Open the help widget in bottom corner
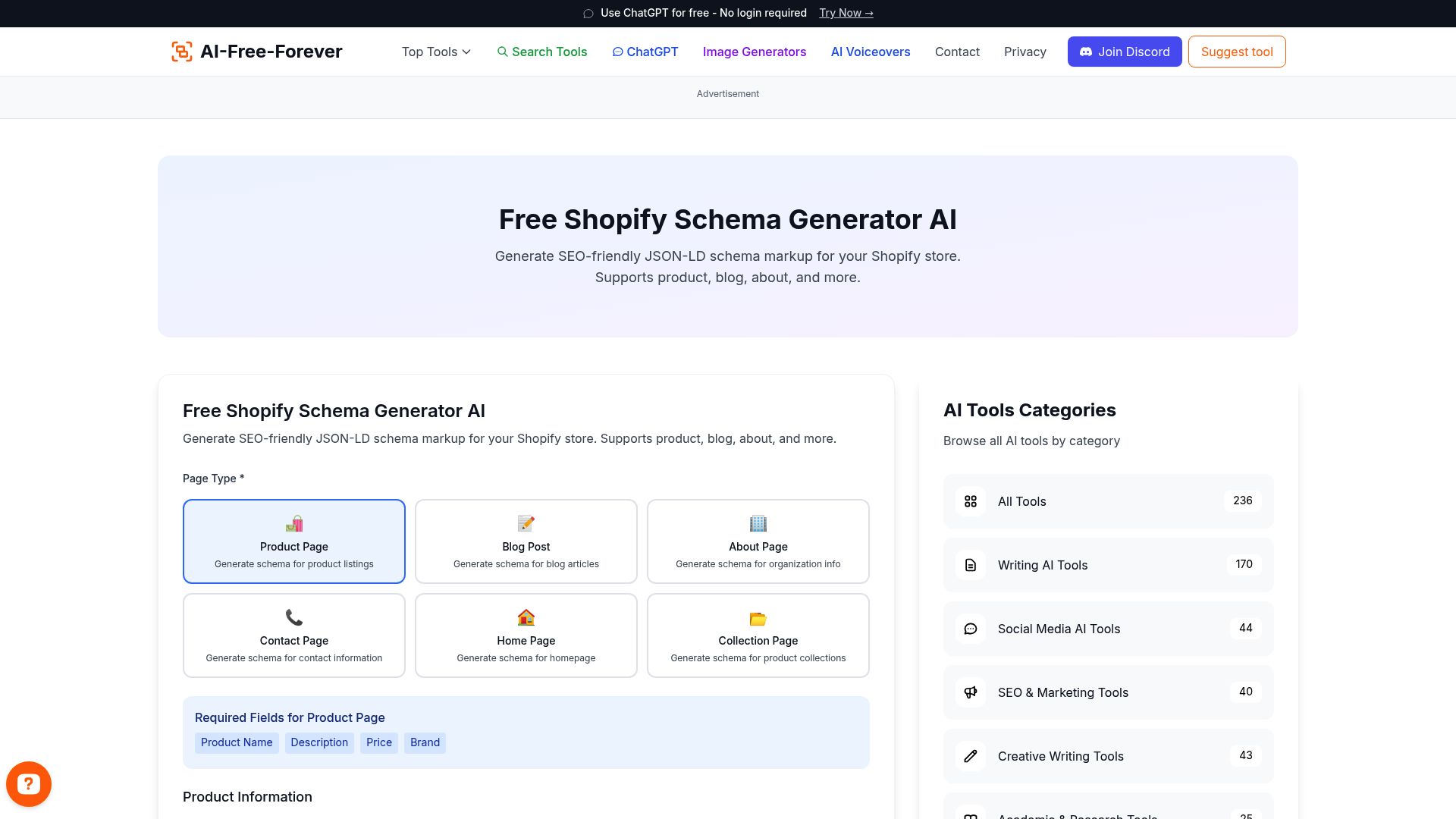This screenshot has height=819, width=1456. tap(28, 783)
